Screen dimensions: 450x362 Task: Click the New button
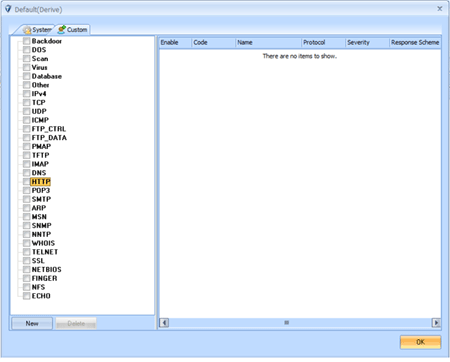click(32, 323)
